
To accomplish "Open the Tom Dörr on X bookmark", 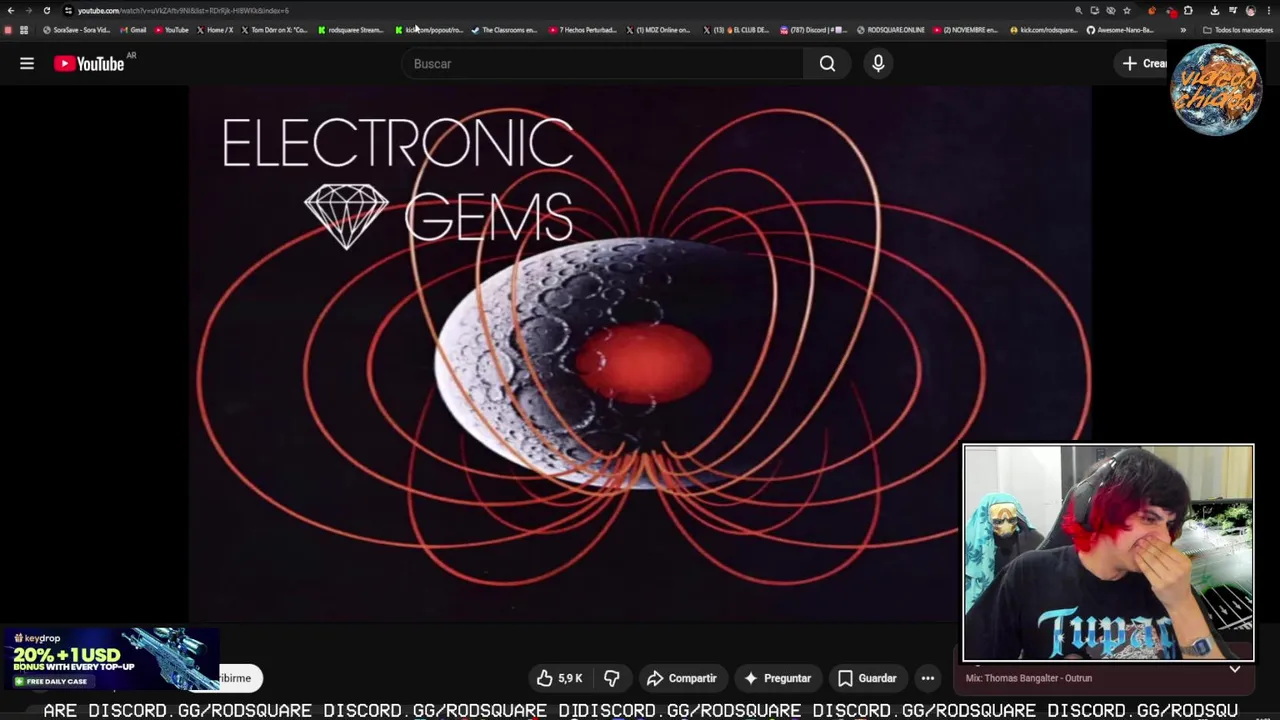I will click(x=274, y=30).
